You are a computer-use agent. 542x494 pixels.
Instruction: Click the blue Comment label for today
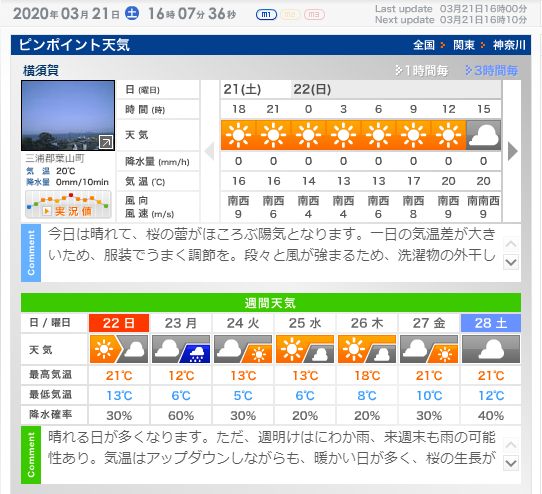tap(31, 253)
